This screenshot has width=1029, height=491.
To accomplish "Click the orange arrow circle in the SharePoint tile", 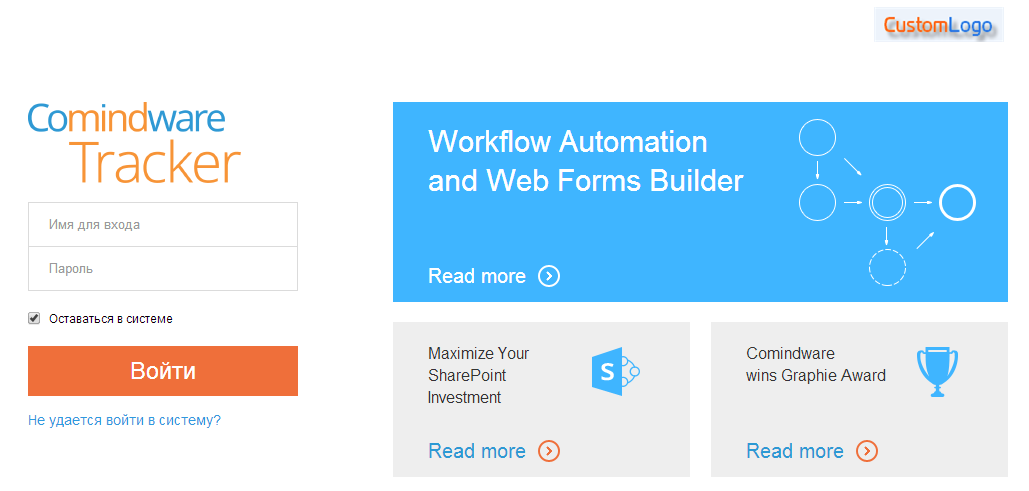I will tap(549, 451).
